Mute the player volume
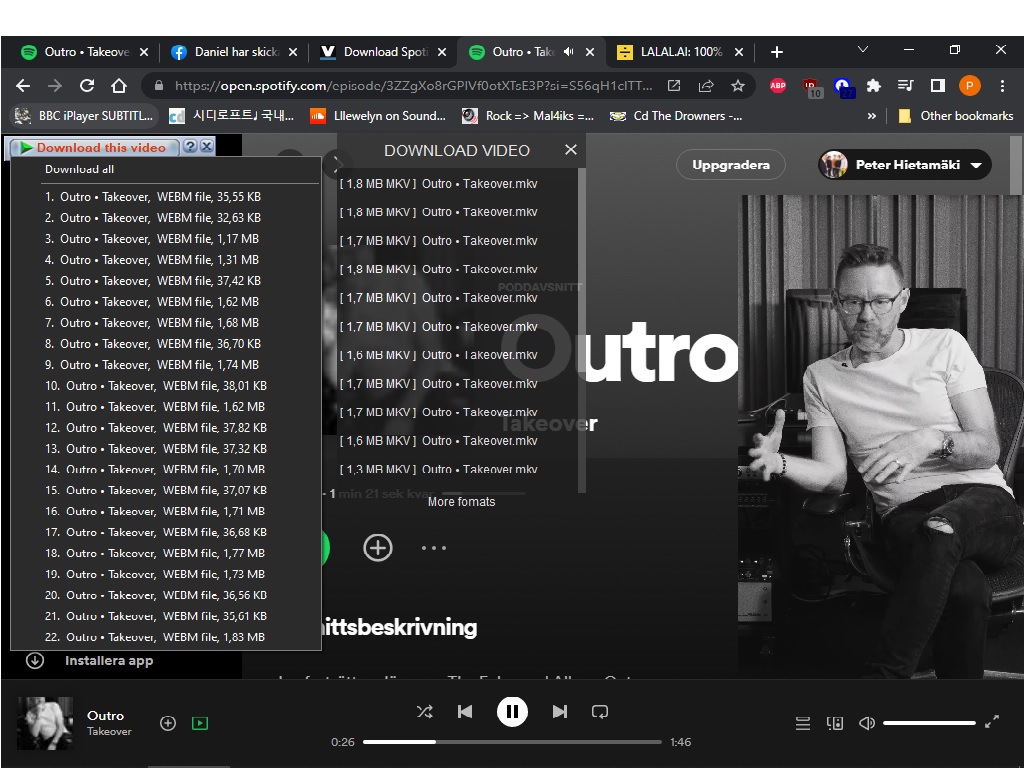This screenshot has height=768, width=1024. coord(867,723)
